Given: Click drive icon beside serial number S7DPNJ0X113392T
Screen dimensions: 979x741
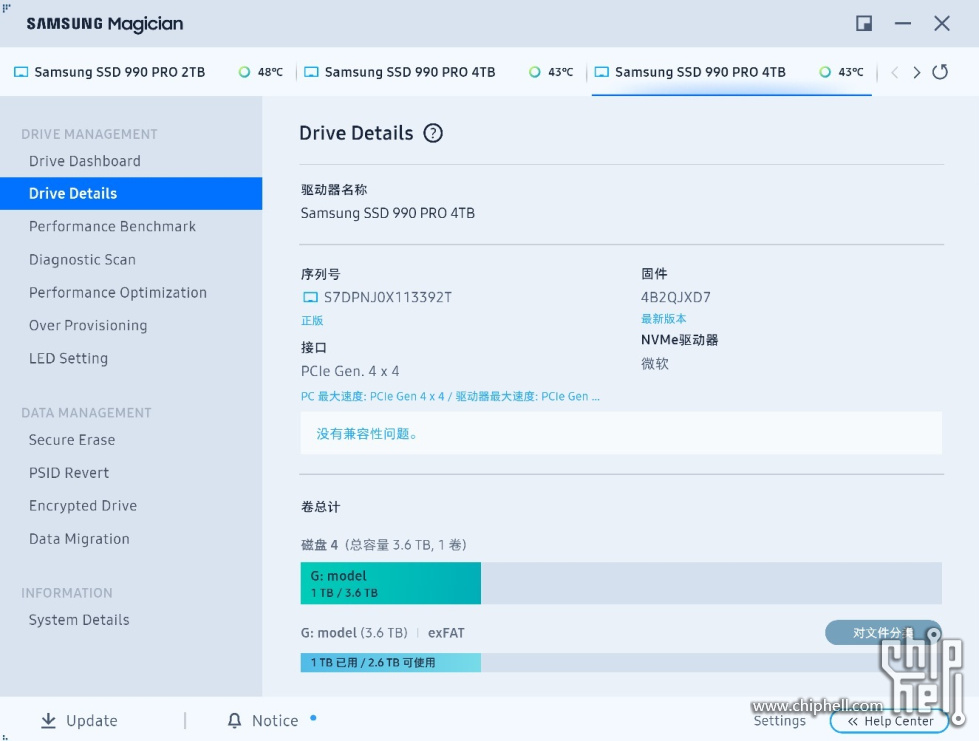Looking at the screenshot, I should (x=310, y=298).
